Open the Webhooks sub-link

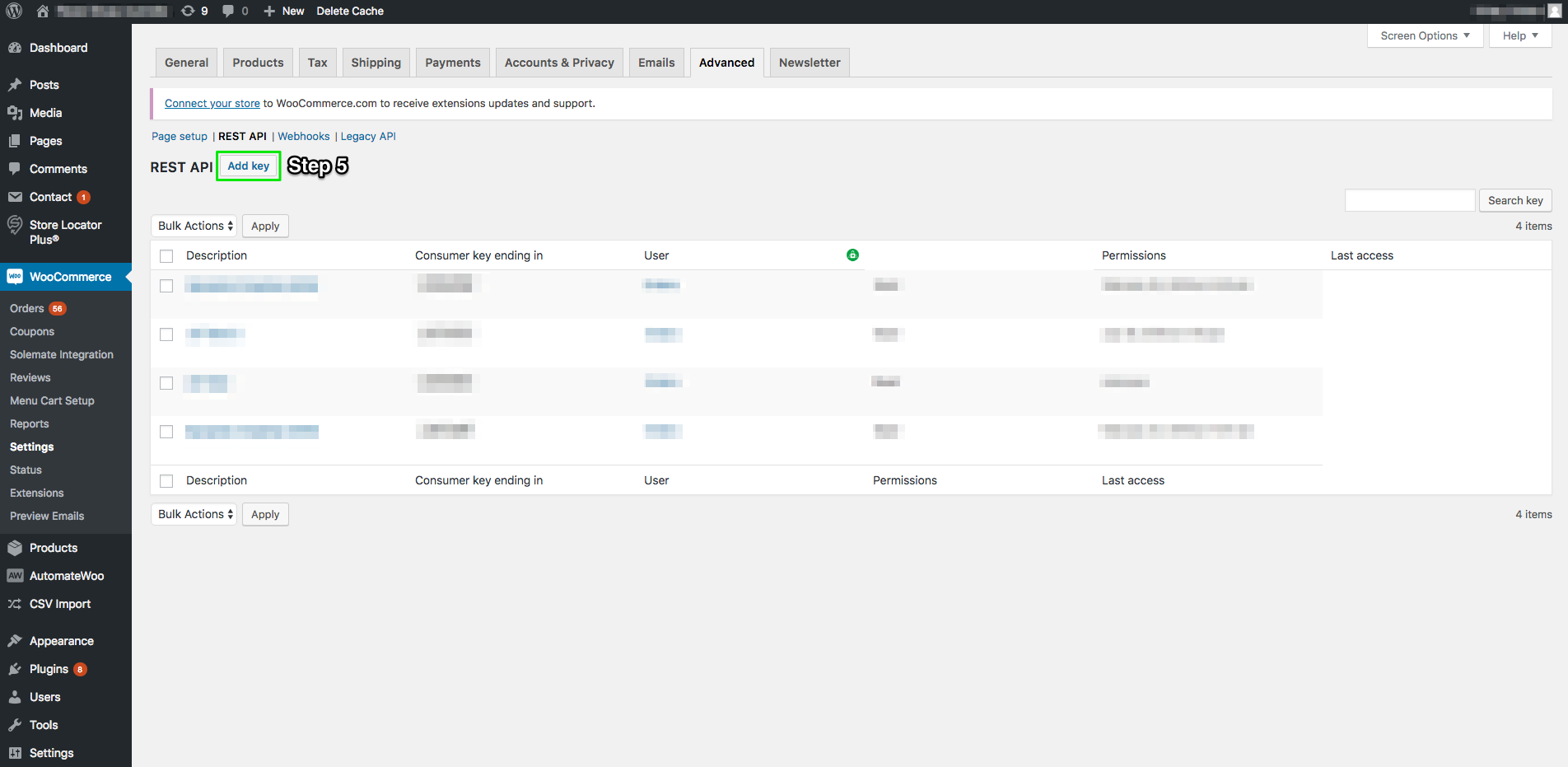tap(304, 136)
